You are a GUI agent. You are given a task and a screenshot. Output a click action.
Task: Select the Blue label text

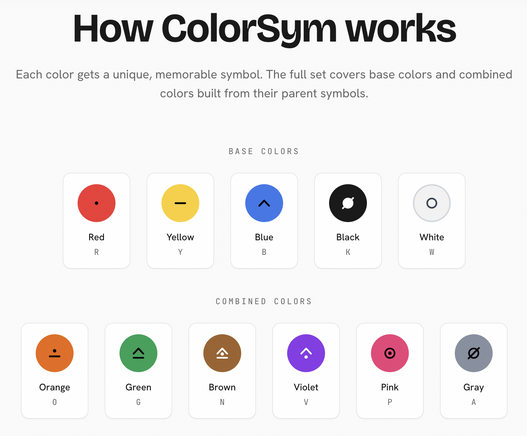264,237
